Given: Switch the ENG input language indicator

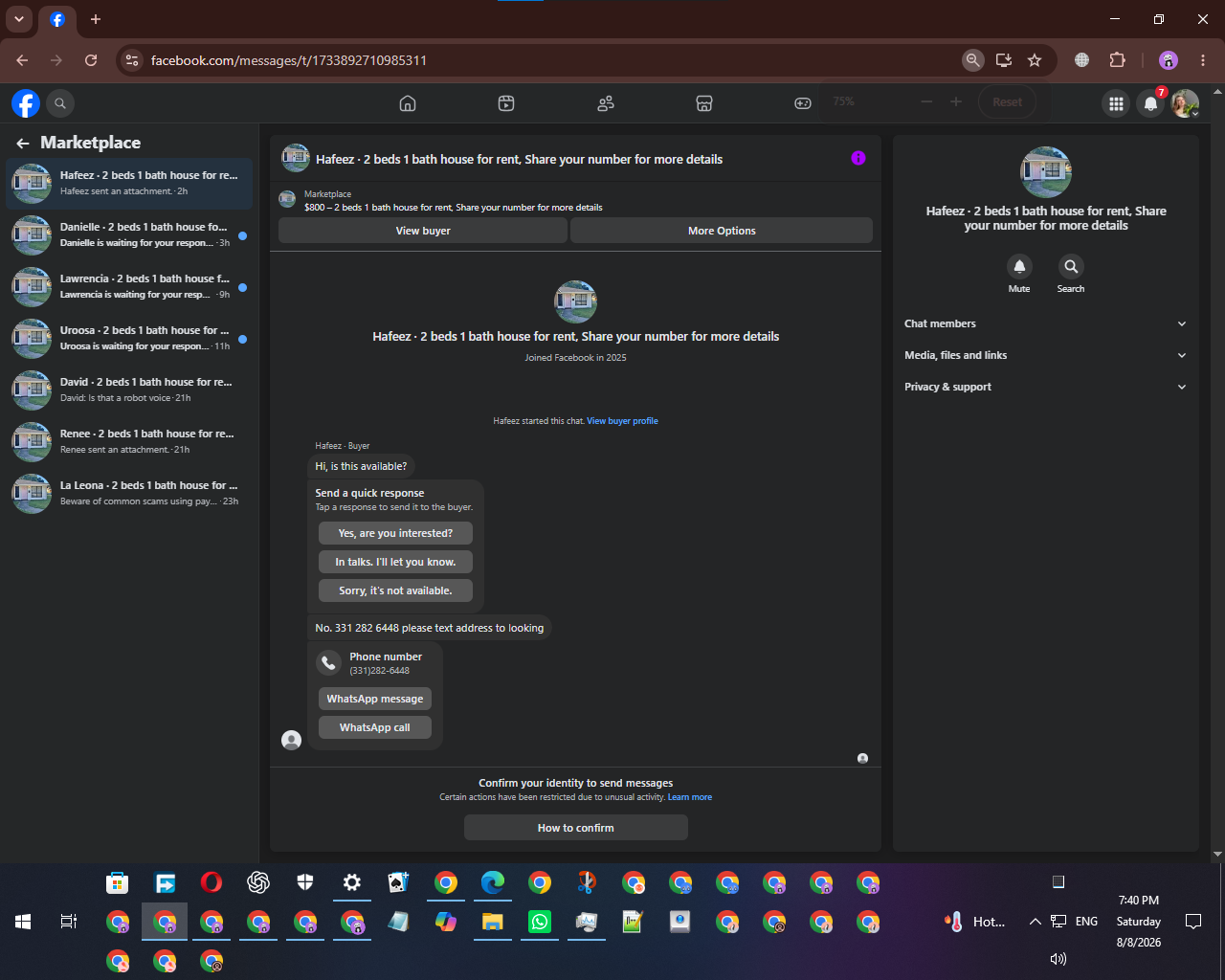Looking at the screenshot, I should click(x=1086, y=922).
